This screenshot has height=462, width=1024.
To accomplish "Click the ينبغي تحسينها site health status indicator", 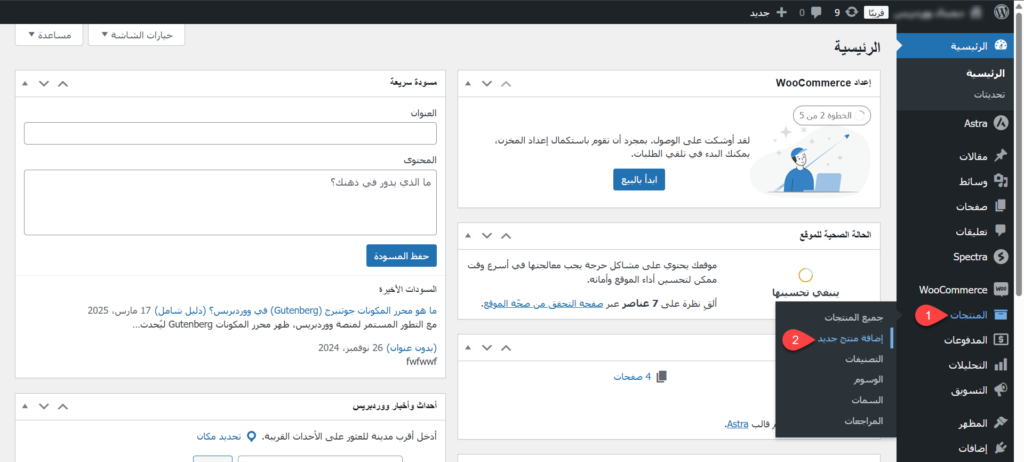I will coord(806,284).
